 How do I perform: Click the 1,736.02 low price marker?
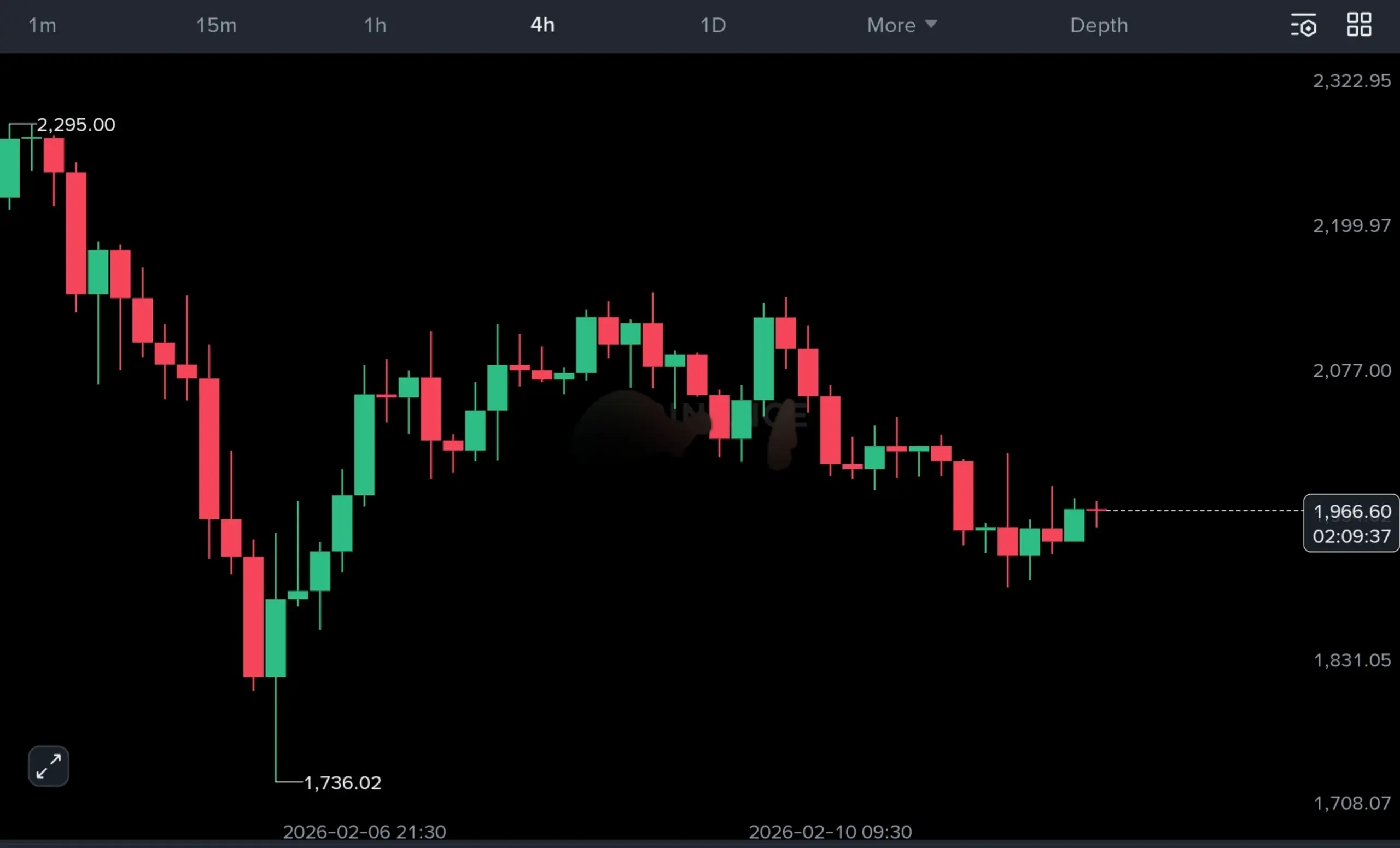coord(342,783)
